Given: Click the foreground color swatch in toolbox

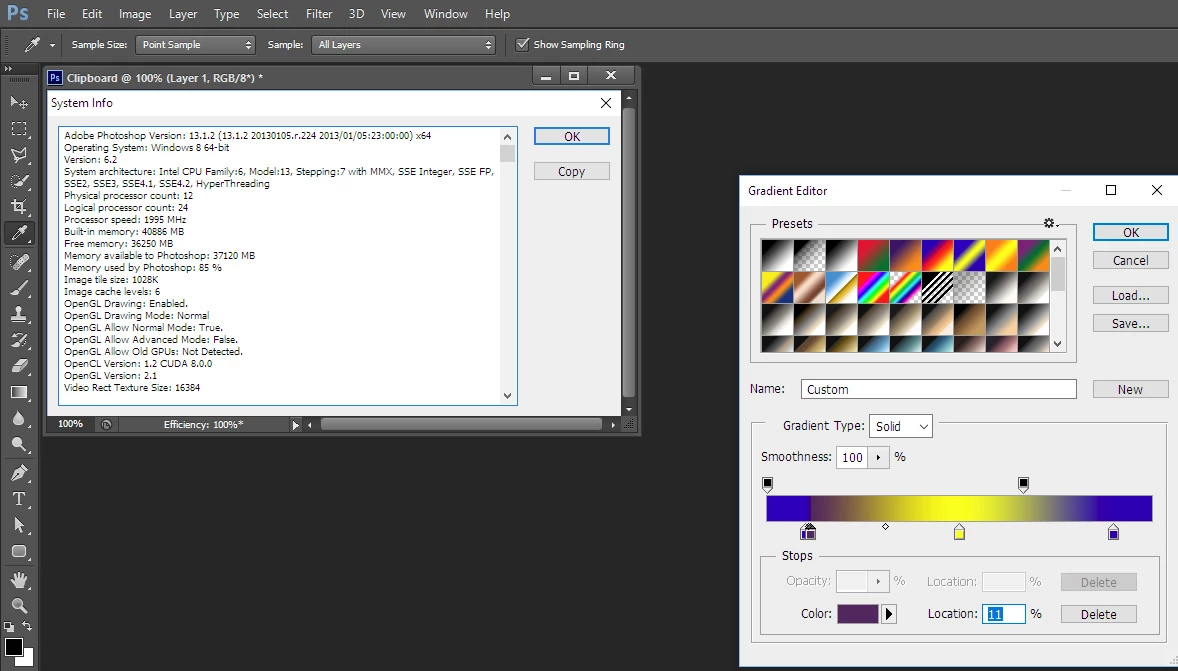Looking at the screenshot, I should pyautogui.click(x=14, y=647).
